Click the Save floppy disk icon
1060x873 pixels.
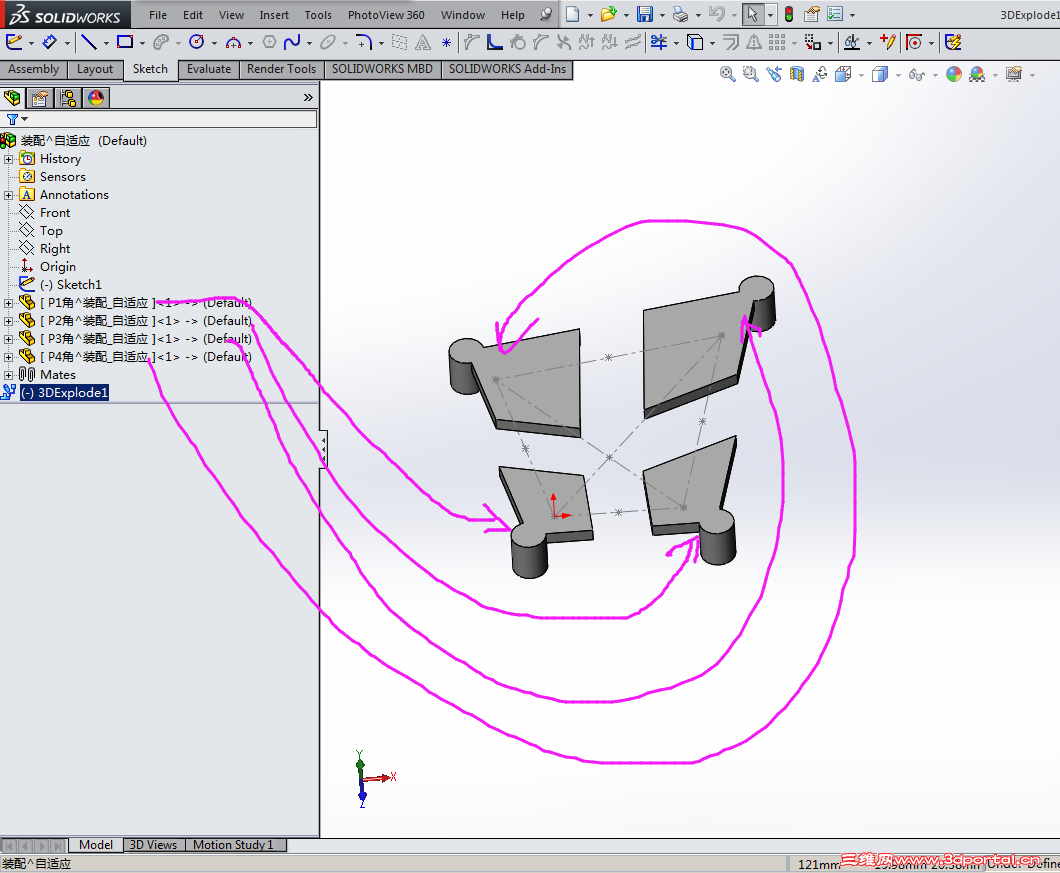pos(645,14)
